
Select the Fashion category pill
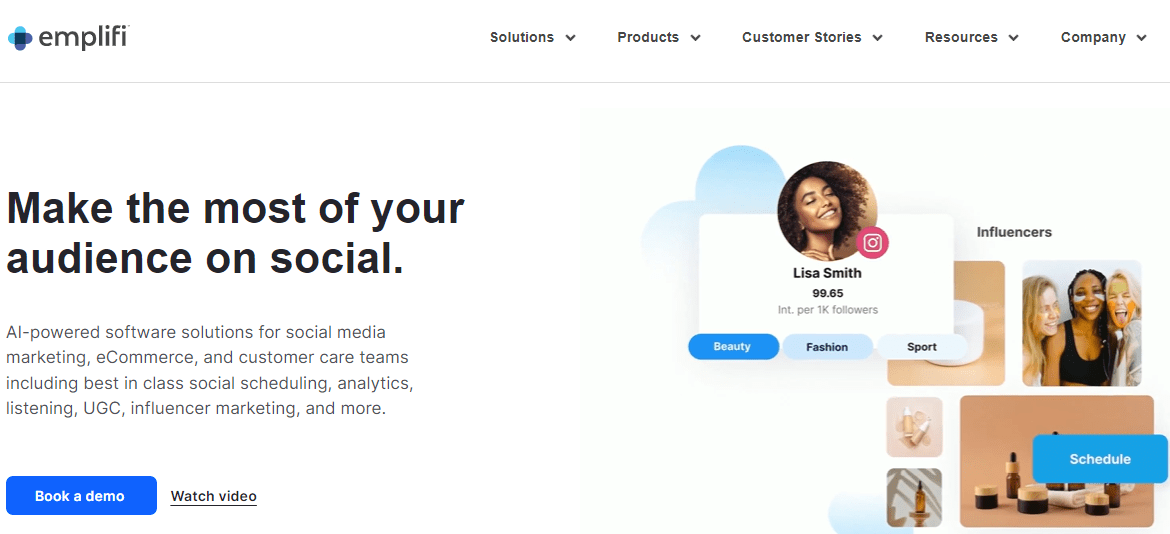827,347
